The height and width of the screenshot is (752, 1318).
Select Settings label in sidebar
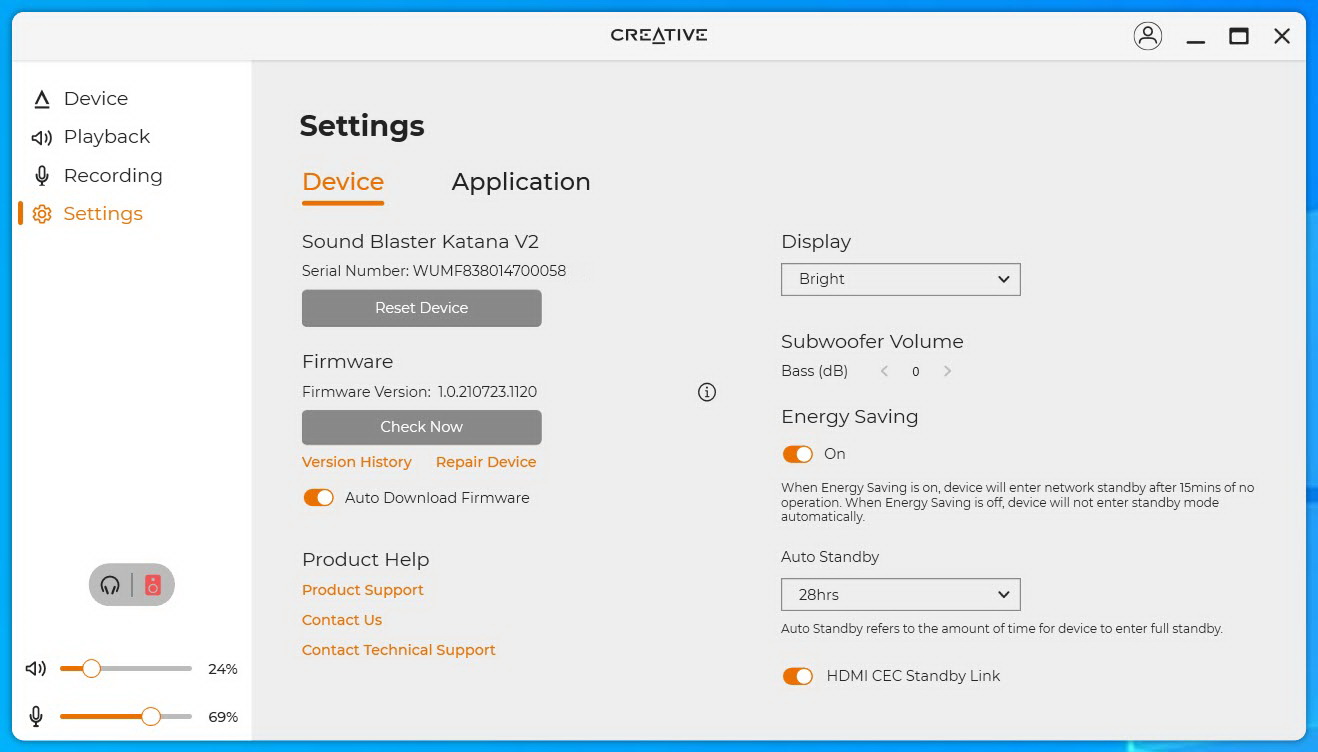pos(103,214)
